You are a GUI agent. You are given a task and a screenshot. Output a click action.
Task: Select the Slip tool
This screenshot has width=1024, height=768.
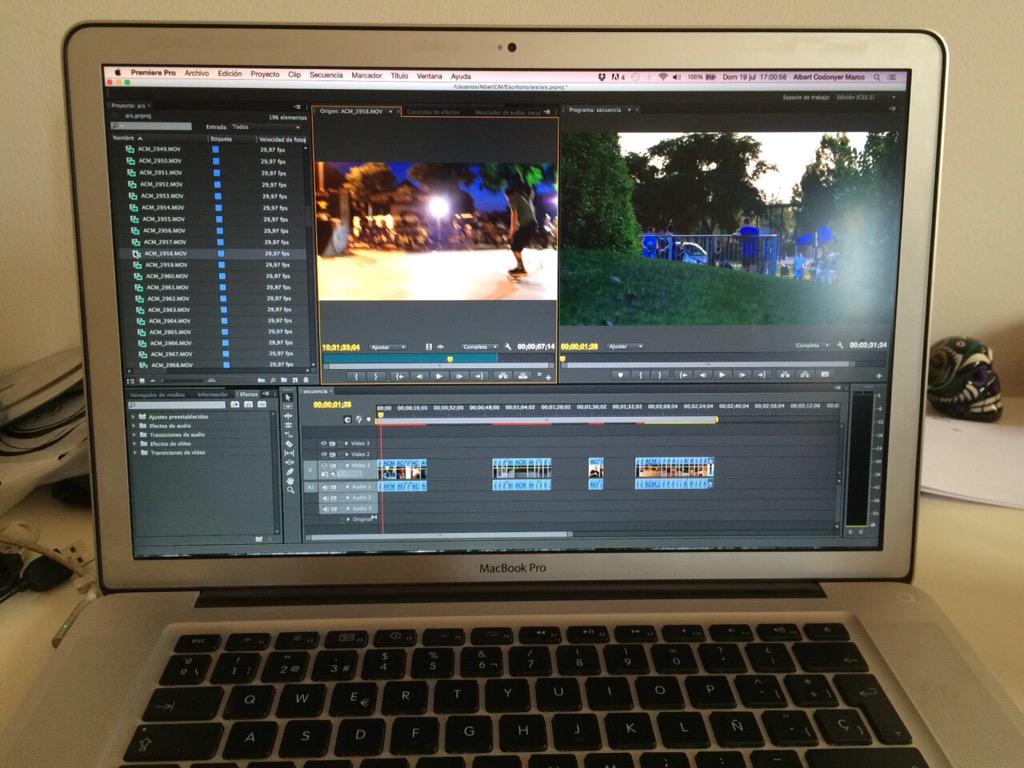tap(289, 453)
